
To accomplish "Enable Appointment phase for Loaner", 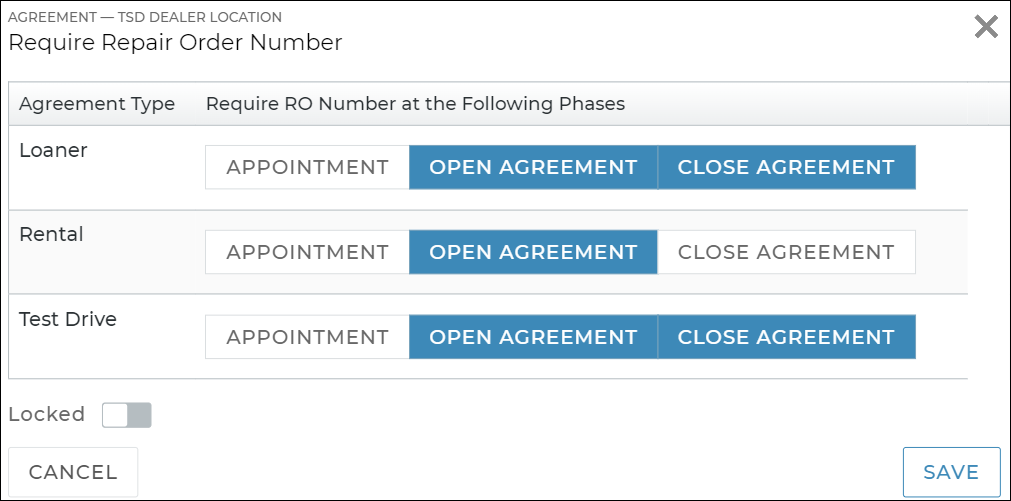I will coord(307,167).
